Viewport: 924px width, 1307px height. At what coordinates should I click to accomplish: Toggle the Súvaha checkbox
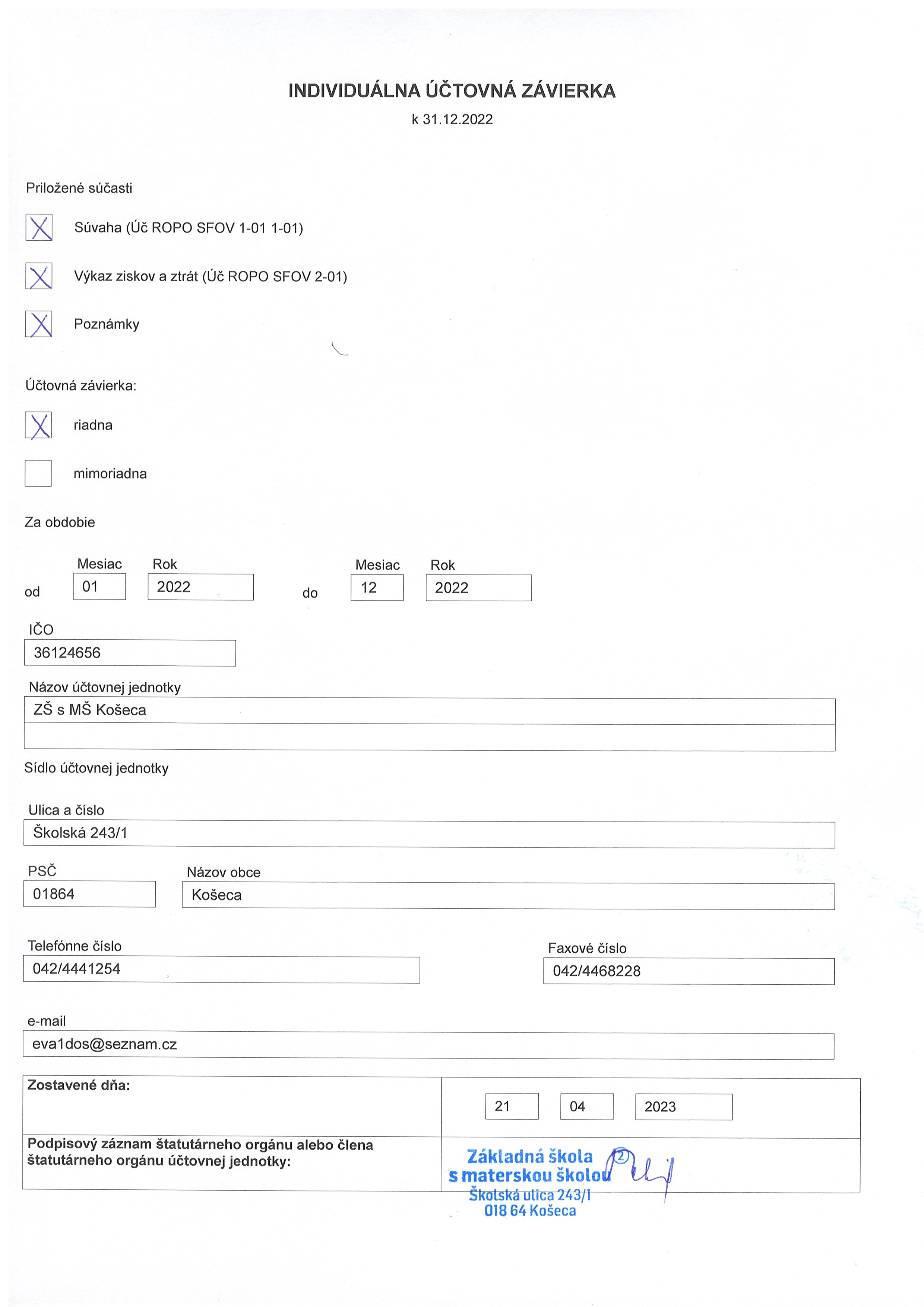pyautogui.click(x=39, y=227)
